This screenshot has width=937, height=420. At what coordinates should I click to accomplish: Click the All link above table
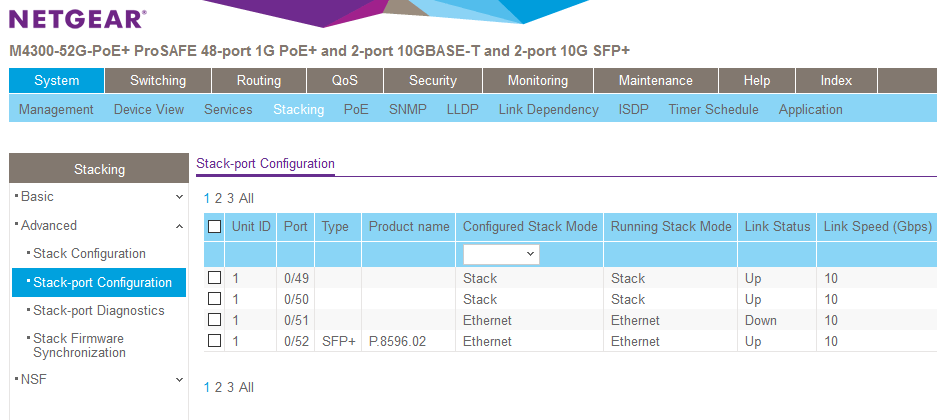[x=246, y=198]
